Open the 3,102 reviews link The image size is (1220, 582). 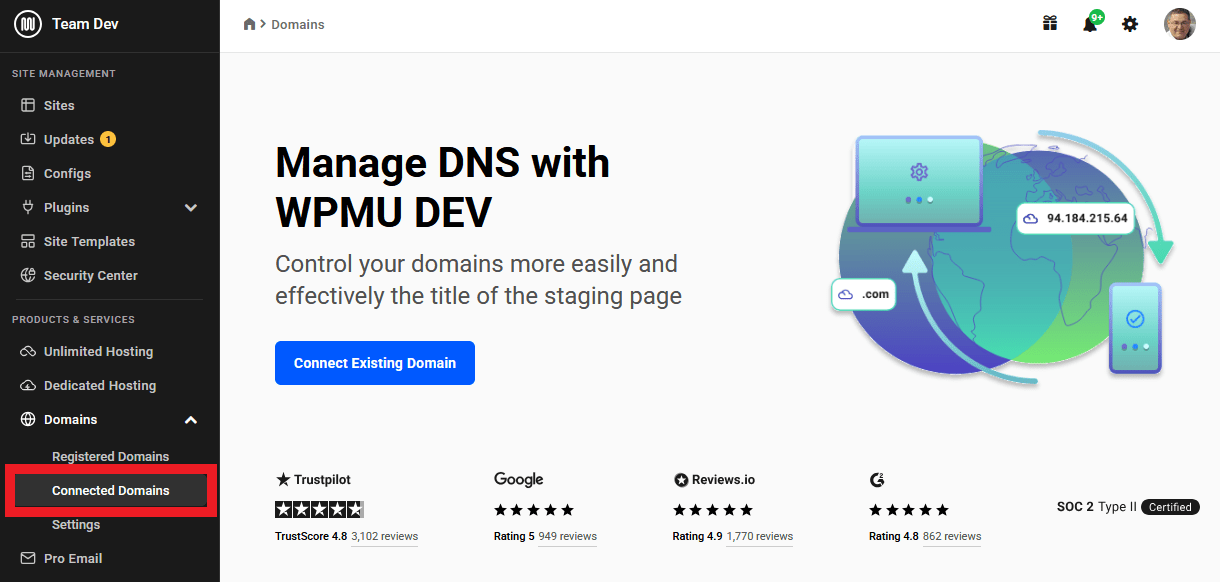(x=384, y=536)
